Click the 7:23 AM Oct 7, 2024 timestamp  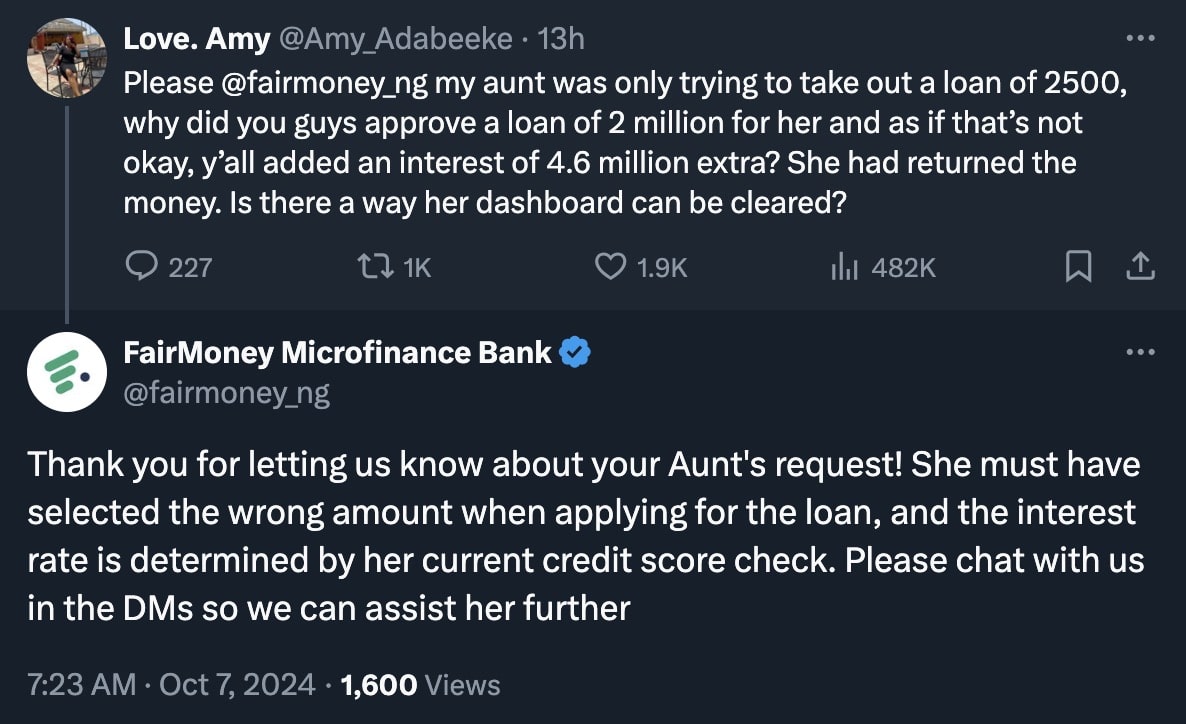[170, 685]
